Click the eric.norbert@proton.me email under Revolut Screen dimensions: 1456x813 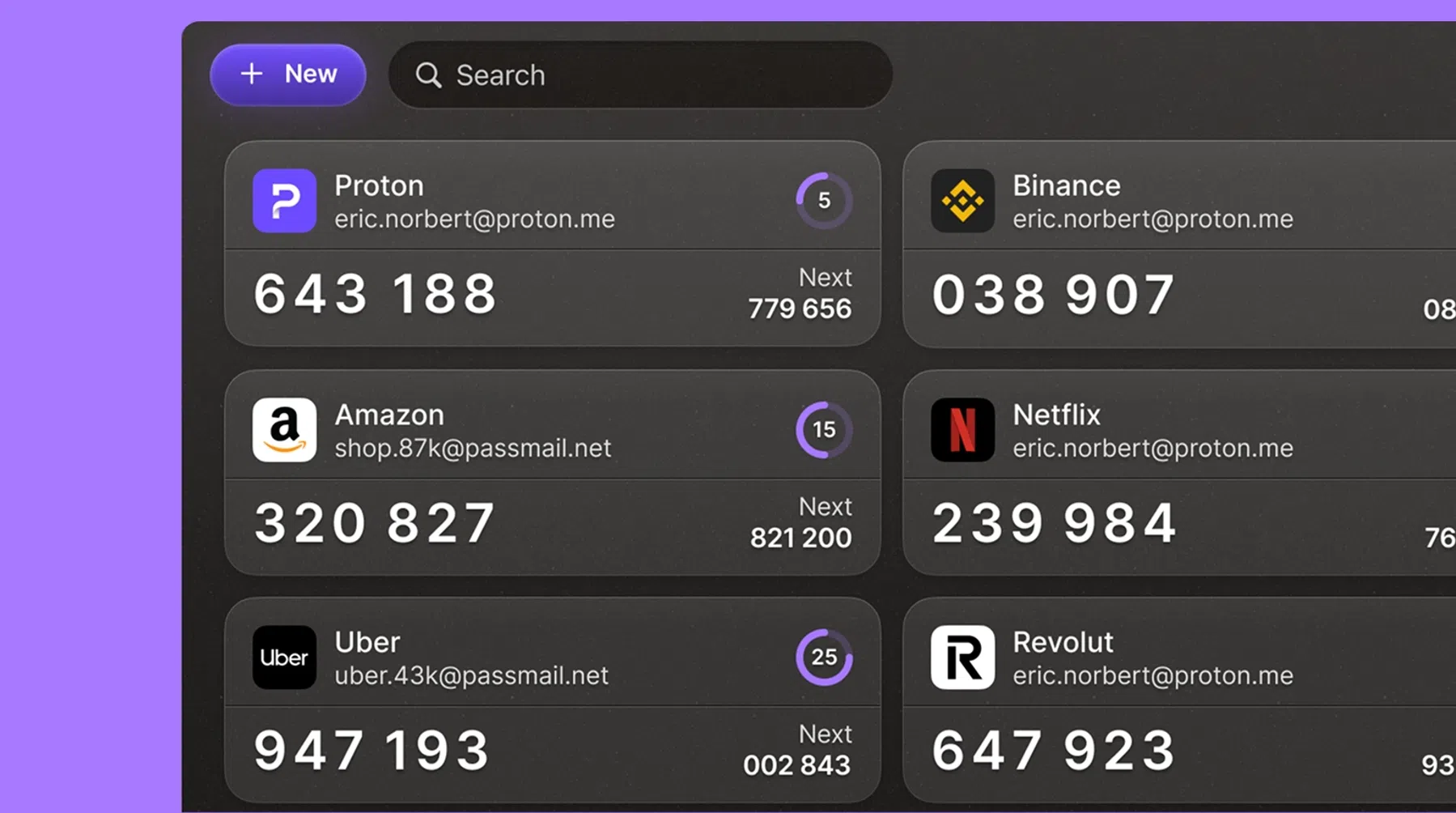pos(1152,675)
